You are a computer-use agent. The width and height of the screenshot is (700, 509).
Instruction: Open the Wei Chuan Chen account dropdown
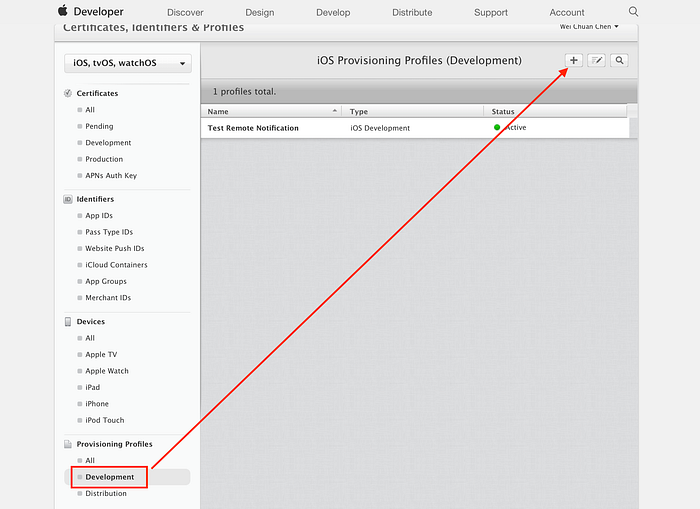tap(589, 27)
